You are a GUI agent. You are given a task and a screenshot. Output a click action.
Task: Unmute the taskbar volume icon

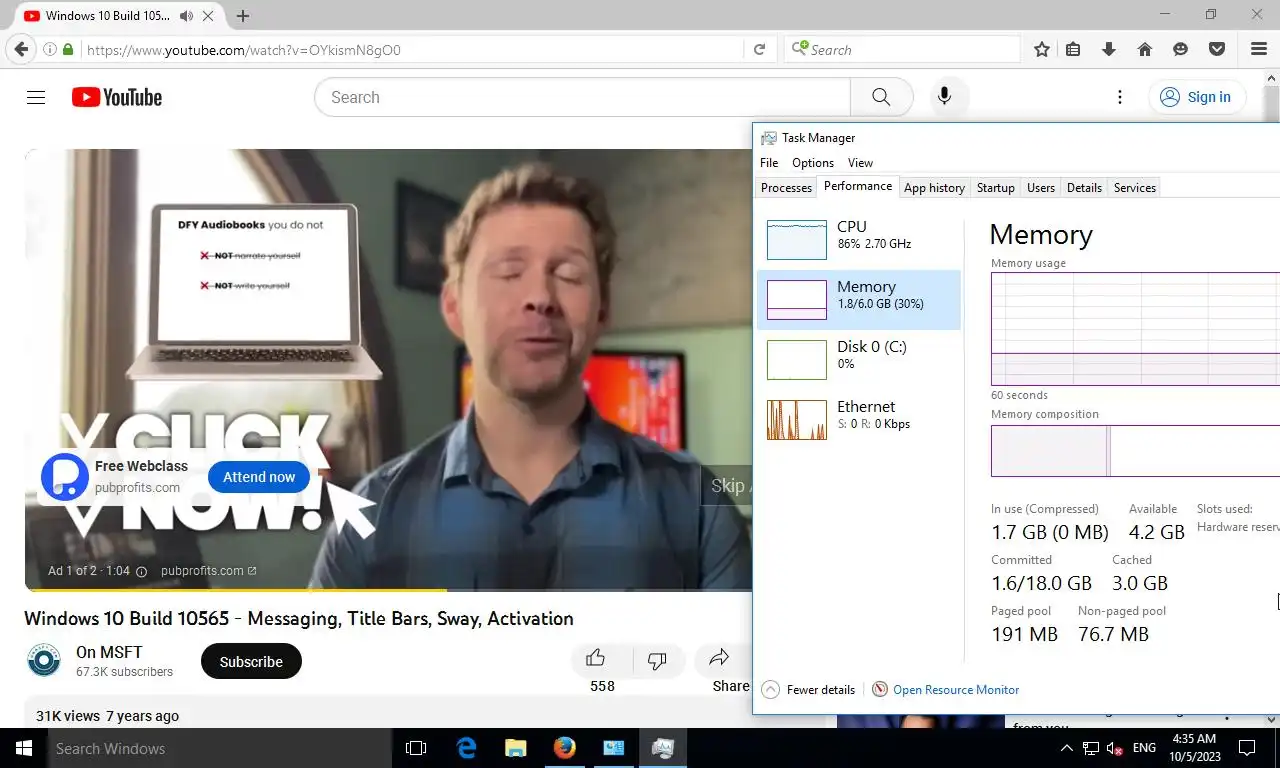coord(1114,748)
